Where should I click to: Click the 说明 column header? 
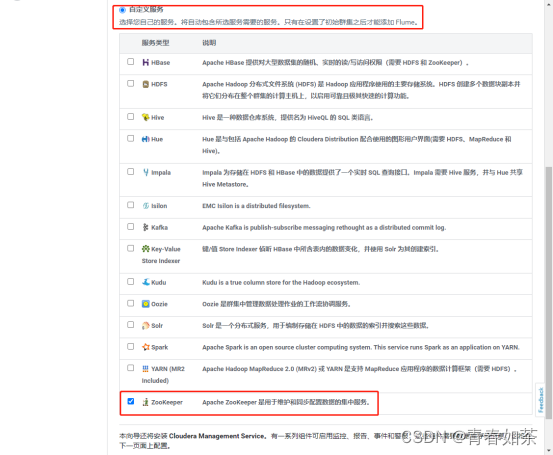209,43
